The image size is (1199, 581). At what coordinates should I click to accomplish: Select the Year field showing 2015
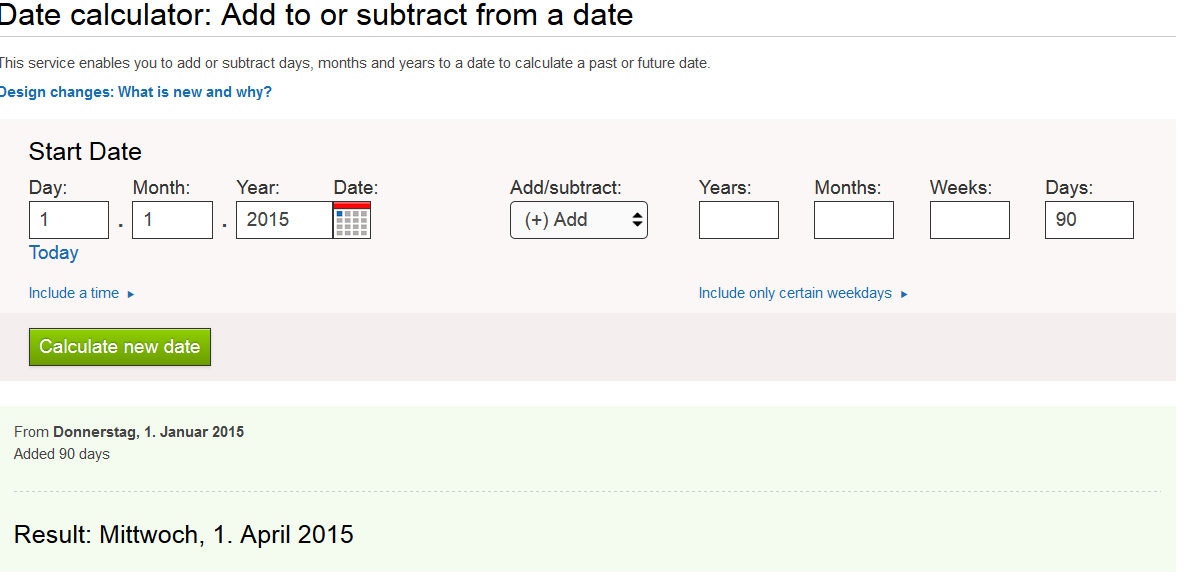(284, 220)
